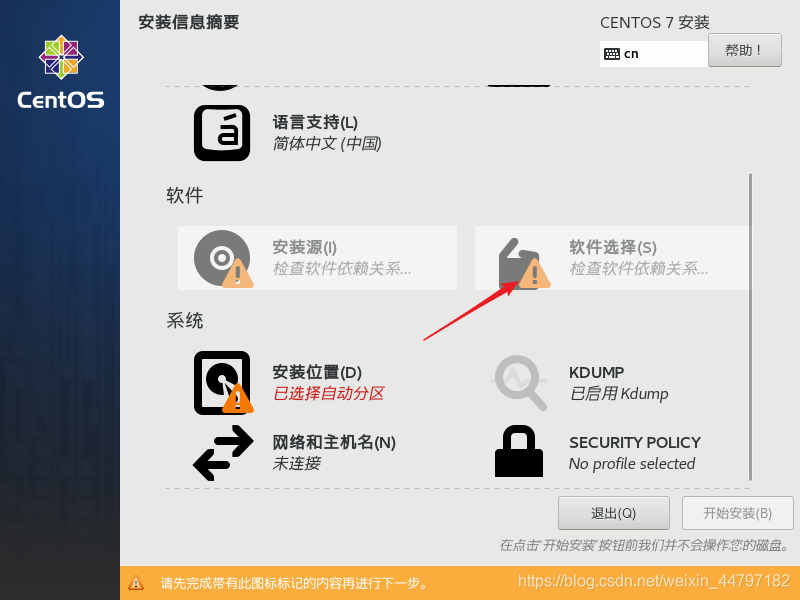The height and width of the screenshot is (600, 800).
Task: Click the warning triangle in the orange bar
Action: 136,583
